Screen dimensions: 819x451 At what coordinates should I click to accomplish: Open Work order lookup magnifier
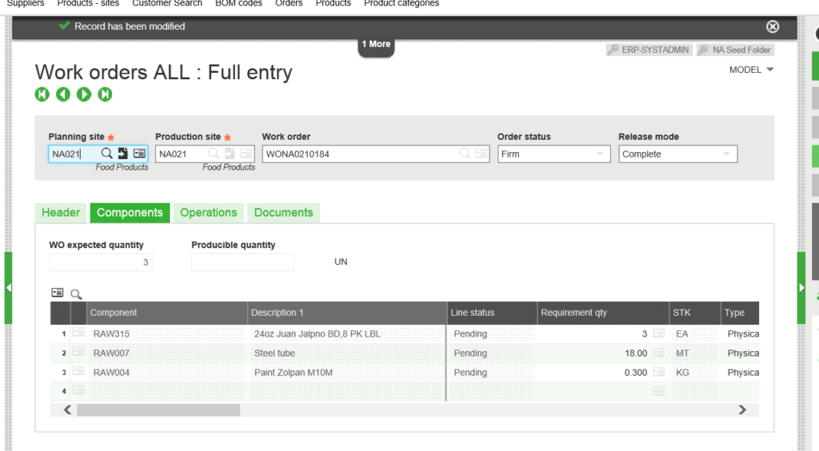[464, 154]
